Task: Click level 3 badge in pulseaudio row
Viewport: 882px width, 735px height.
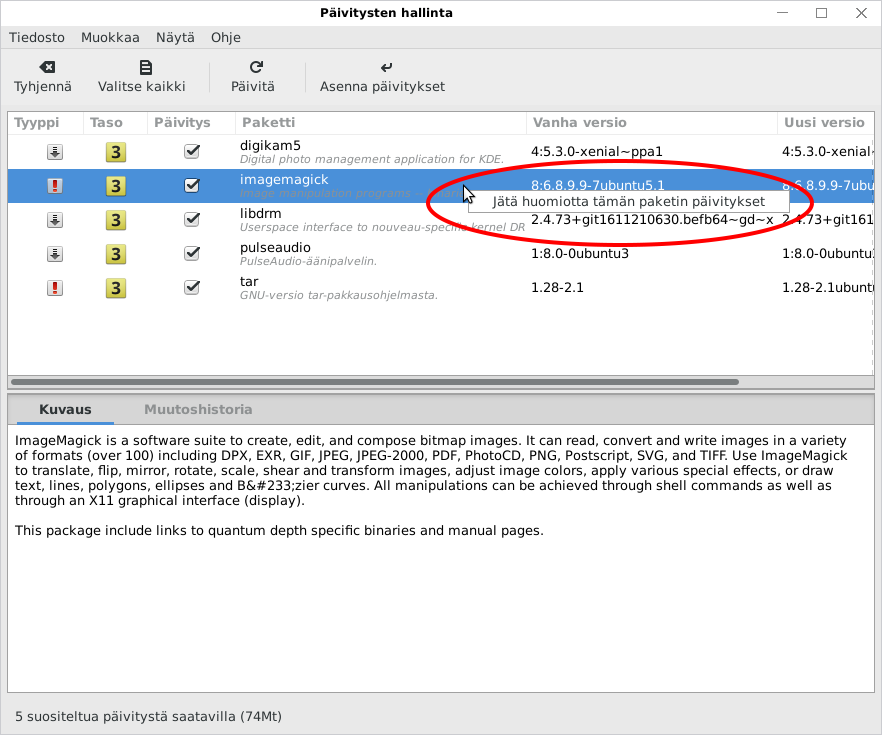Action: coord(116,254)
